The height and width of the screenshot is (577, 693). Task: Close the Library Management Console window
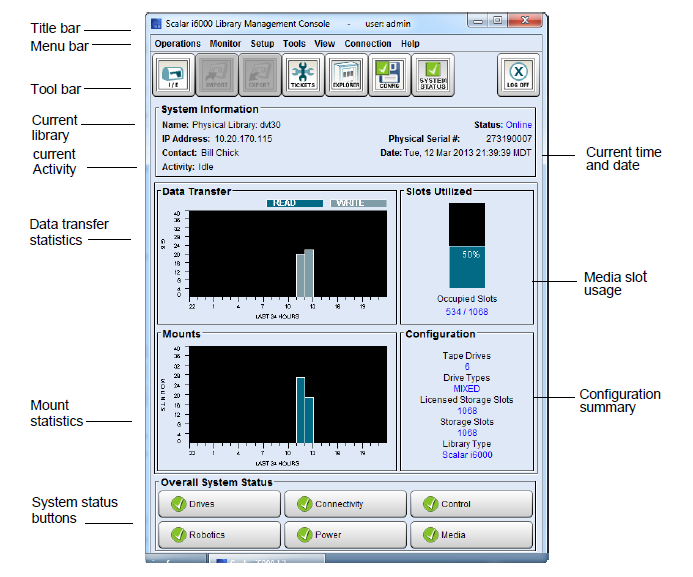point(525,20)
